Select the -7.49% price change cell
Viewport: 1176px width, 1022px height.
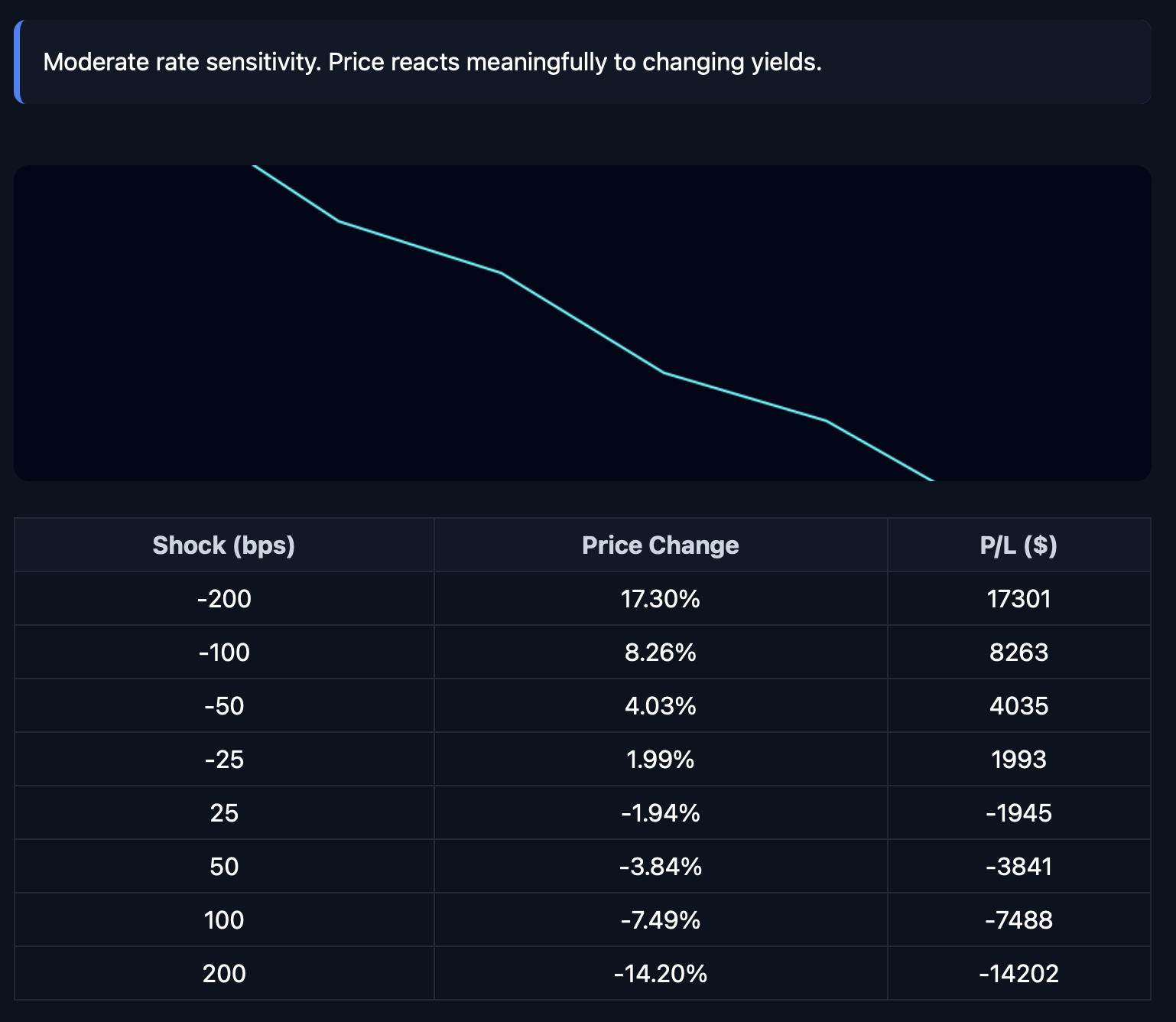coord(660,920)
